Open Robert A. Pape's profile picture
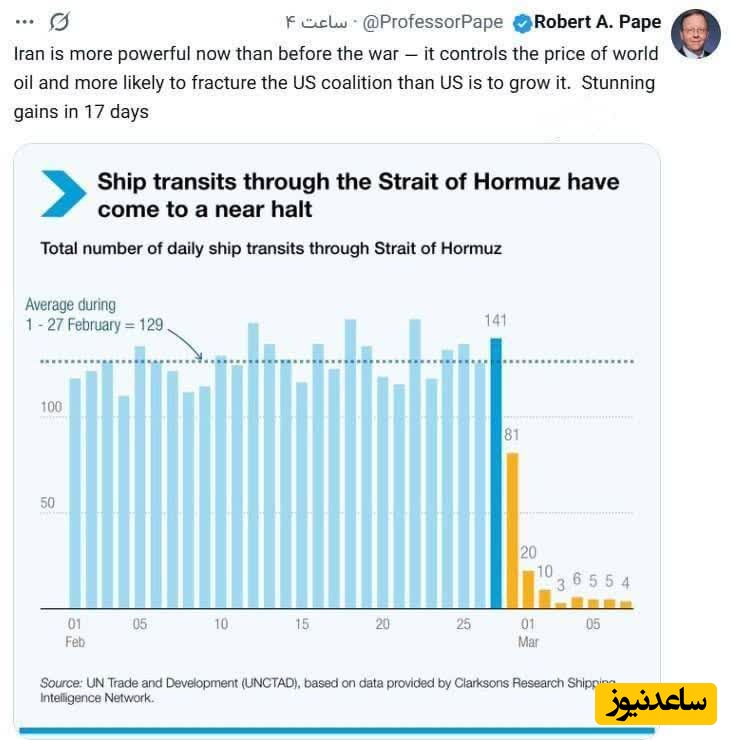The image size is (732, 740). tap(695, 34)
